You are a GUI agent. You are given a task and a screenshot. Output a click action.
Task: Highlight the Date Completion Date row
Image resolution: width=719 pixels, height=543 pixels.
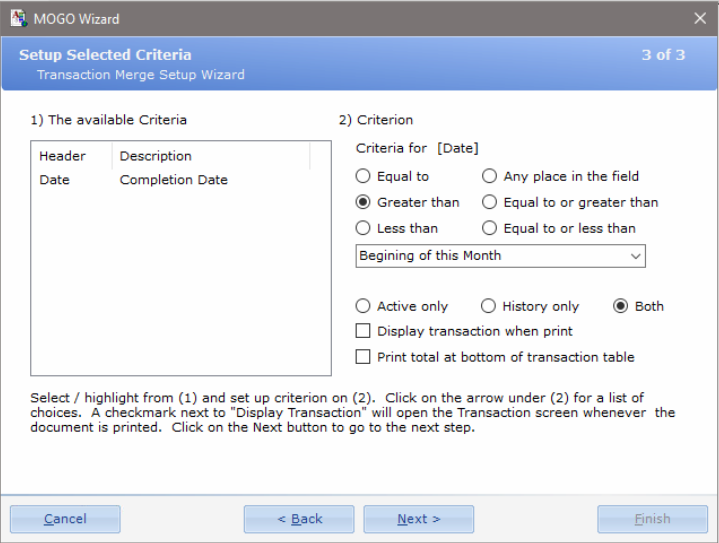181,180
